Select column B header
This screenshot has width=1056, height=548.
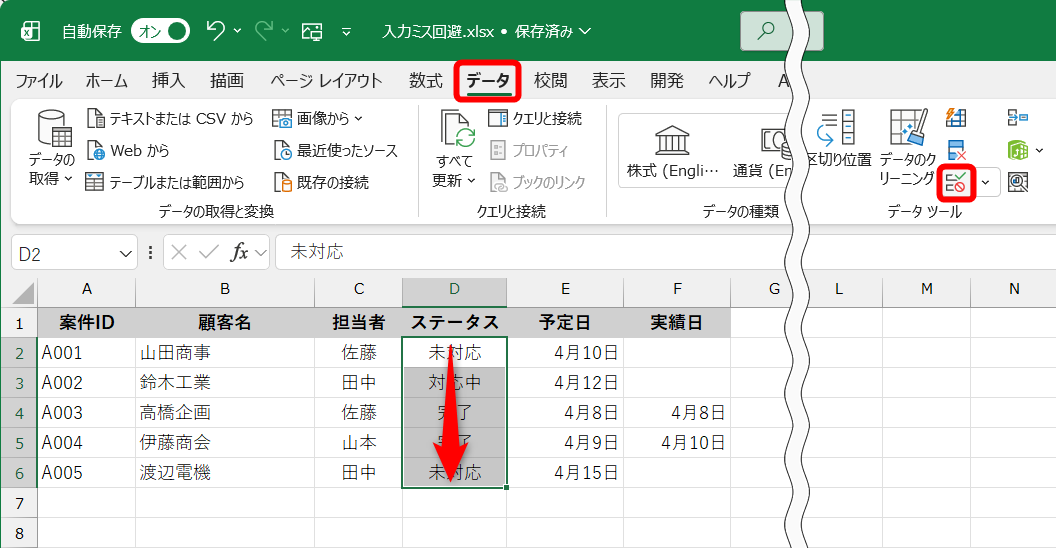point(225,289)
